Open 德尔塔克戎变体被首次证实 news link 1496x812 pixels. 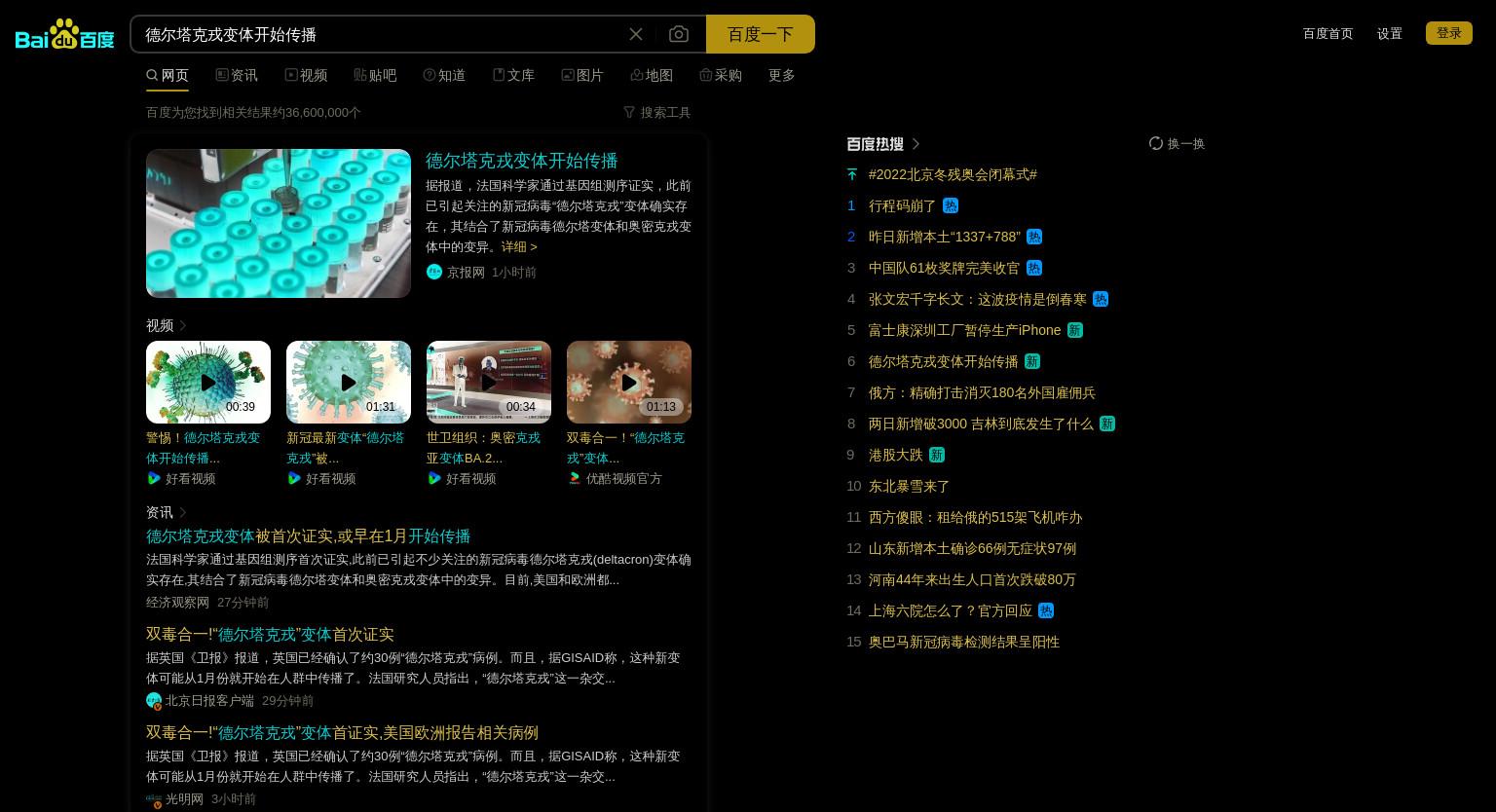click(x=308, y=536)
